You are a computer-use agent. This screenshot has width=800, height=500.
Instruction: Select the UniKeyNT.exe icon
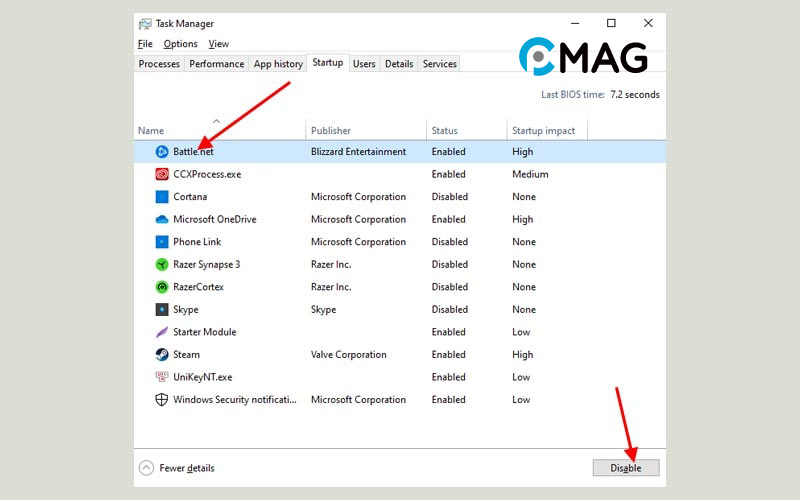[162, 377]
